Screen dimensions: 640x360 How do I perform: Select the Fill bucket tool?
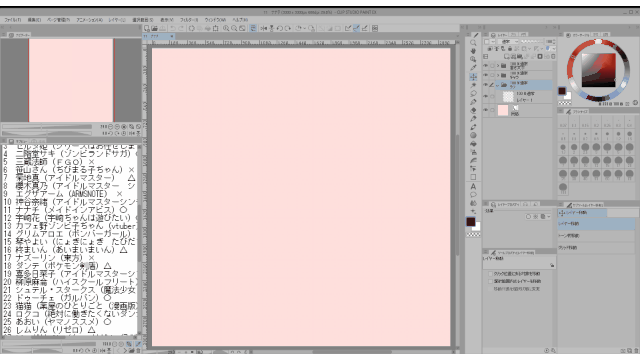(473, 144)
